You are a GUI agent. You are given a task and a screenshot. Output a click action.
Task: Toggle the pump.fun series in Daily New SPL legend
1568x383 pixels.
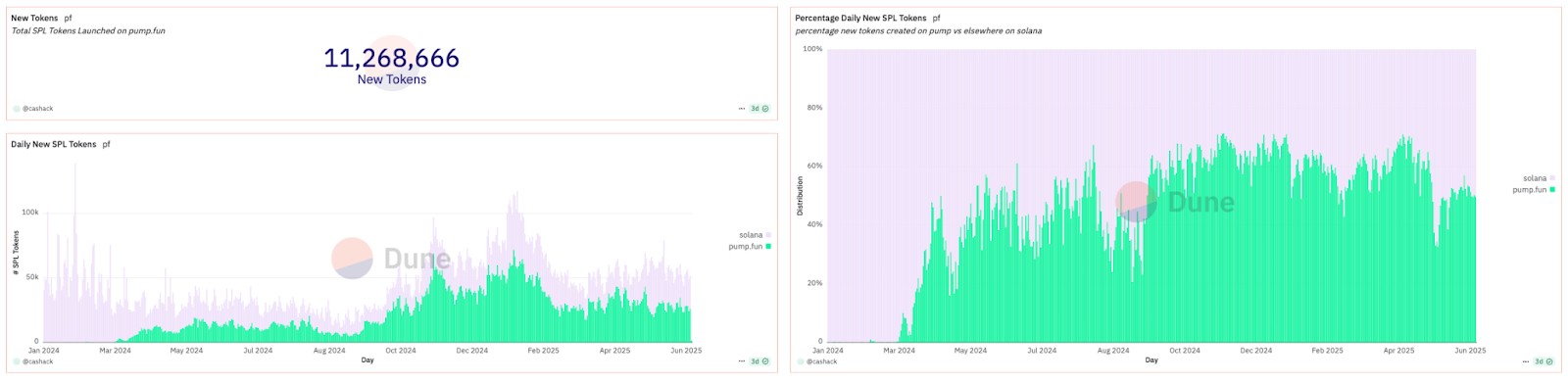pos(750,247)
